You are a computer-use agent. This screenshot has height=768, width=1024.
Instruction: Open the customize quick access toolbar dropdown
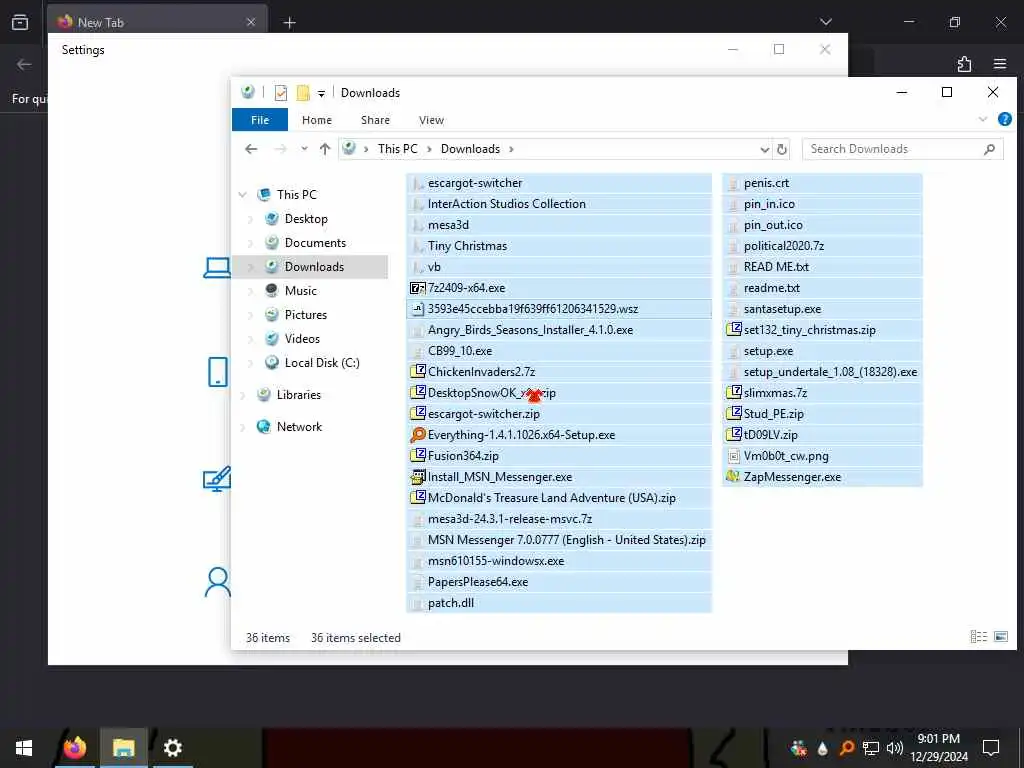321,93
